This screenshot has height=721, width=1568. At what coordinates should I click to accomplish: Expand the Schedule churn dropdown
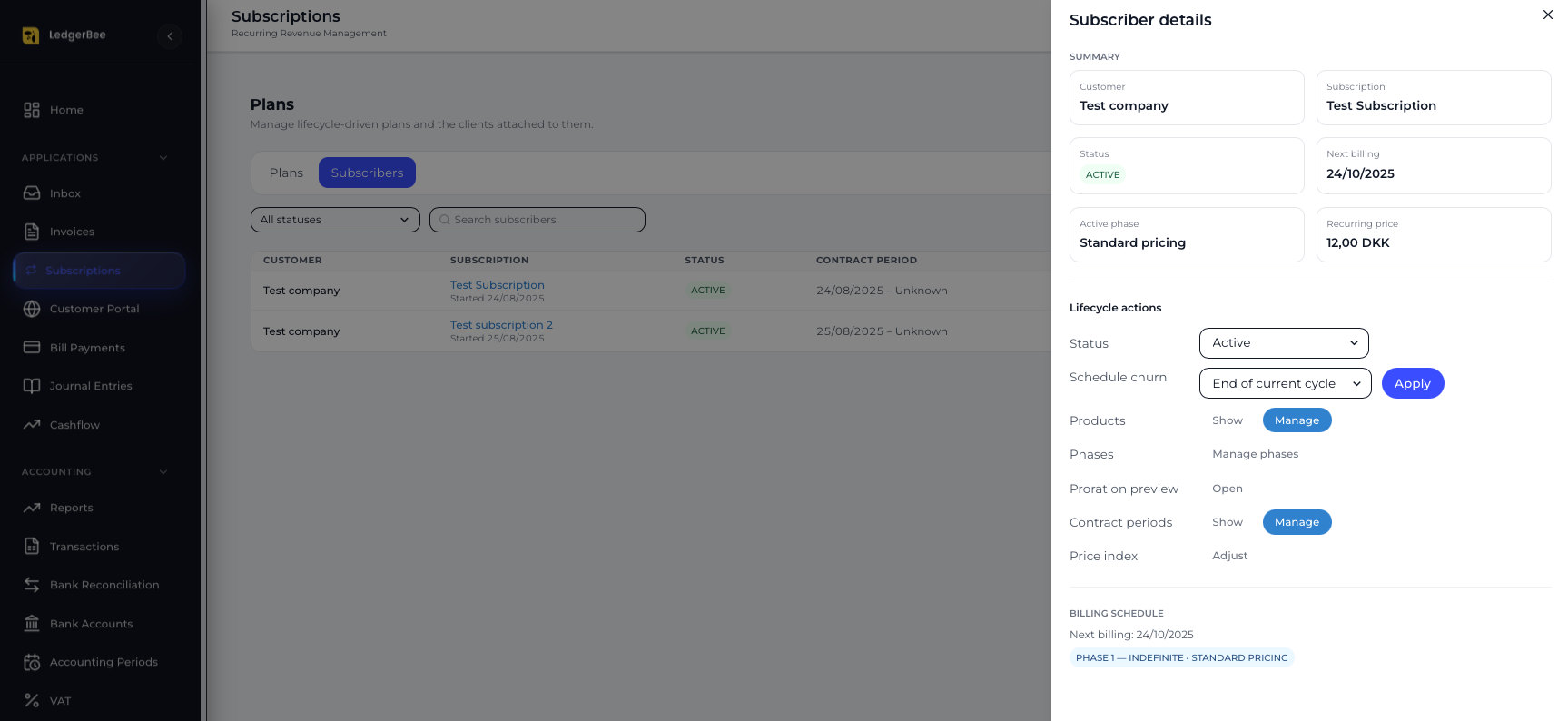(1285, 383)
